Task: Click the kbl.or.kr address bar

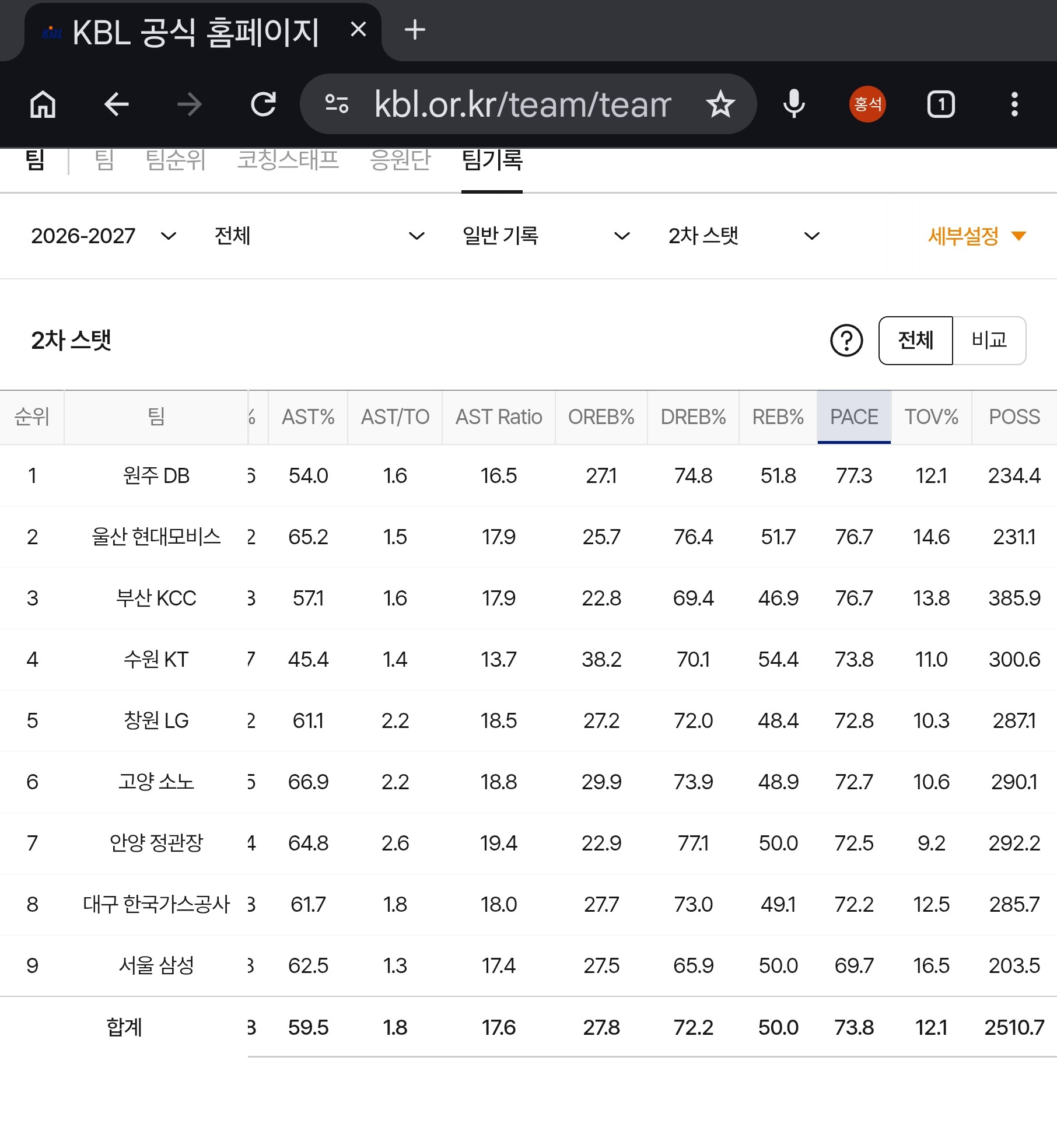Action: (522, 104)
